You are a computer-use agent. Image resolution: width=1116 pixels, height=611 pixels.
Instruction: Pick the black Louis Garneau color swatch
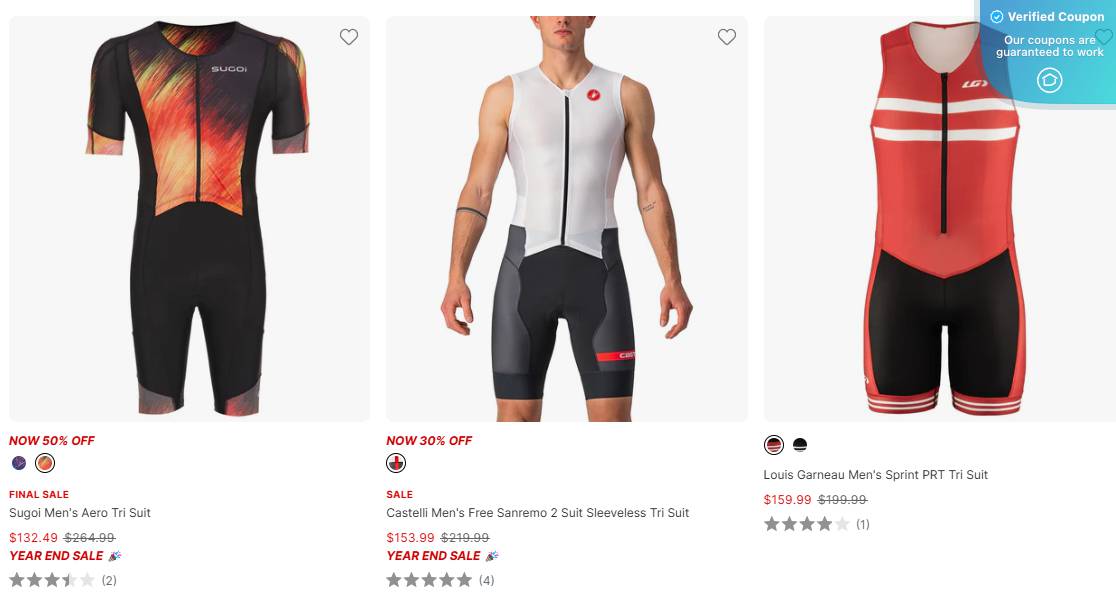click(800, 445)
